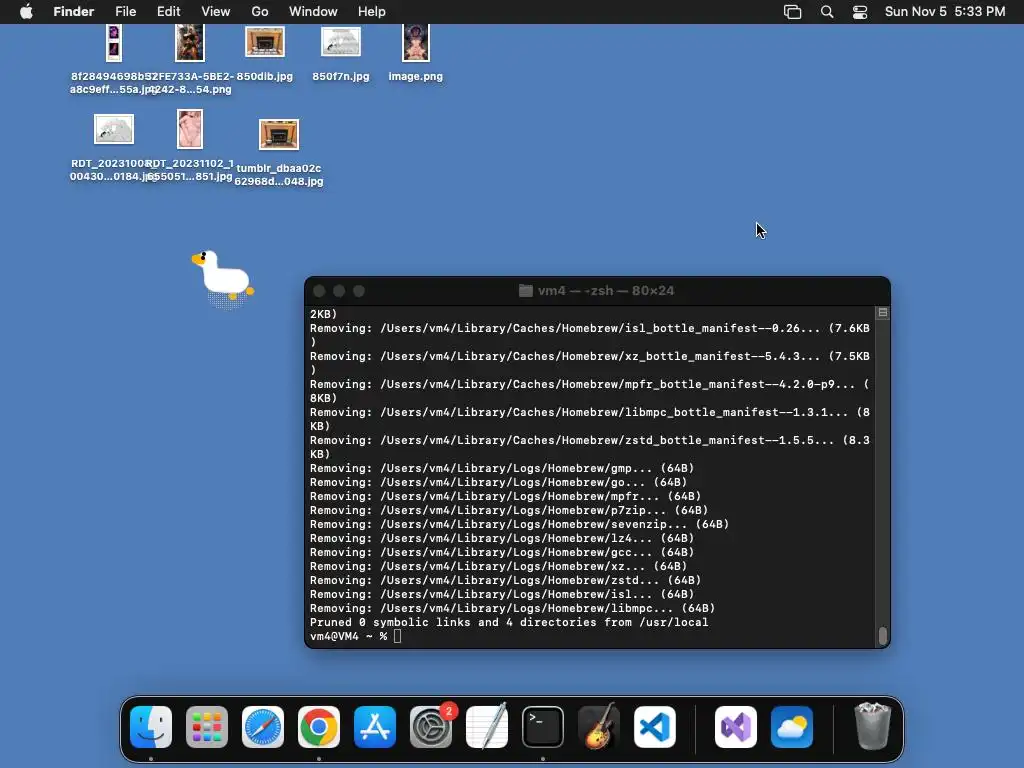Click the date and time clock
The height and width of the screenshot is (768, 1024).
click(x=945, y=12)
